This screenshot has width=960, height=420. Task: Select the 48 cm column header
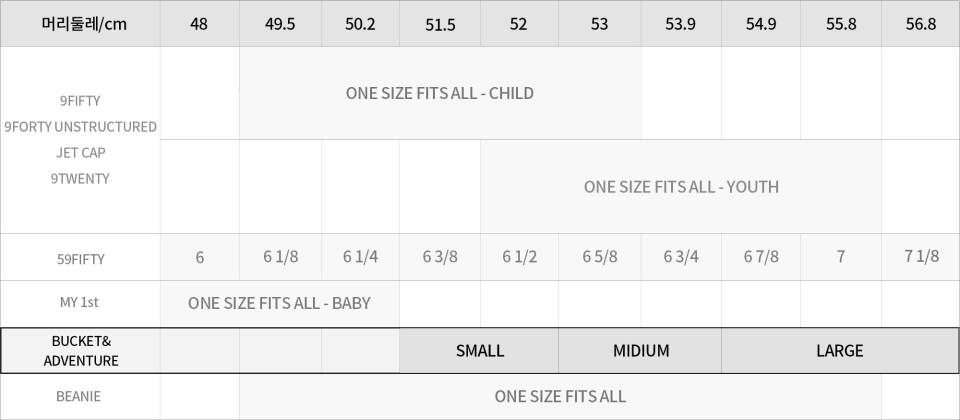(x=199, y=24)
